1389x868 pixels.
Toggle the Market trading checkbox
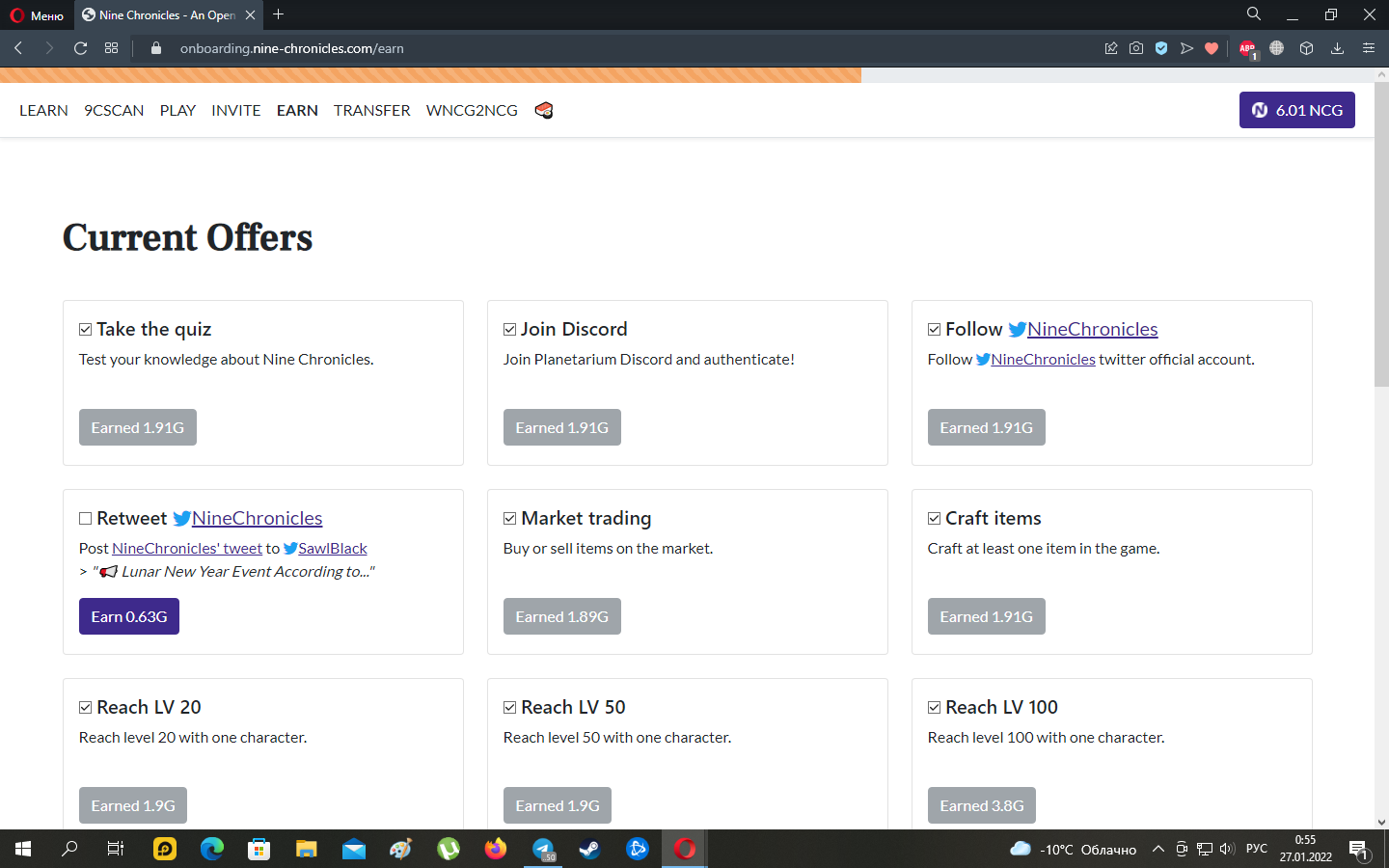tap(510, 519)
